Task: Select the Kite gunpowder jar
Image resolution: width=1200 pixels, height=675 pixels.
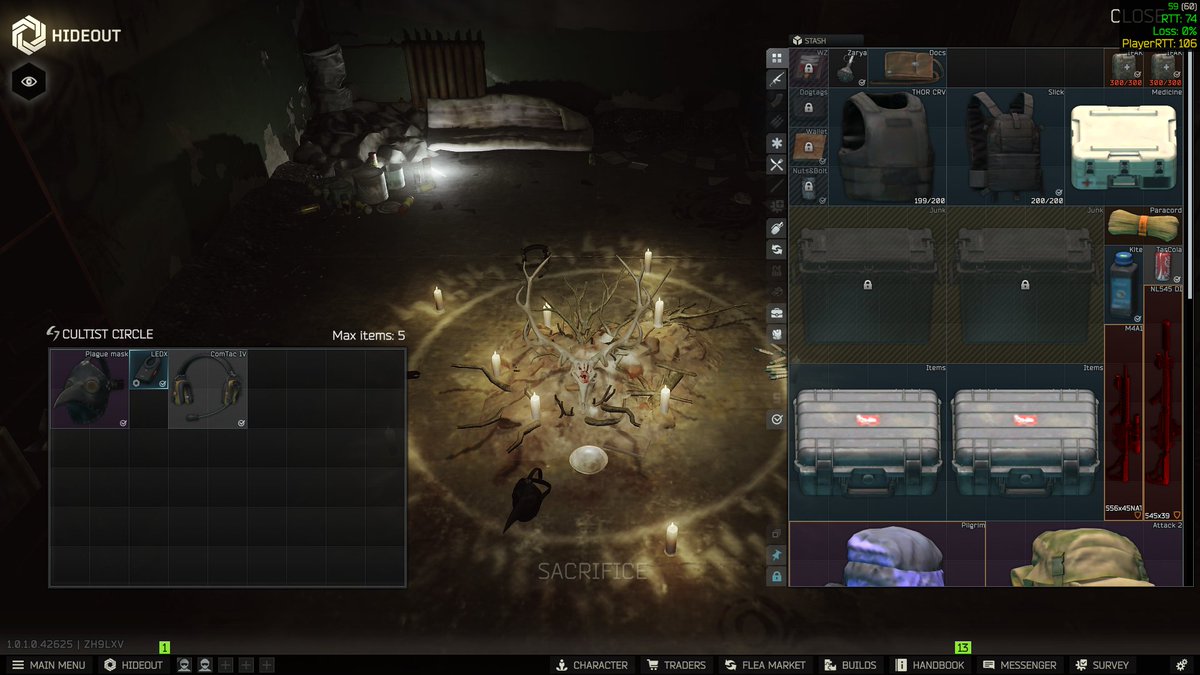Action: (1124, 284)
